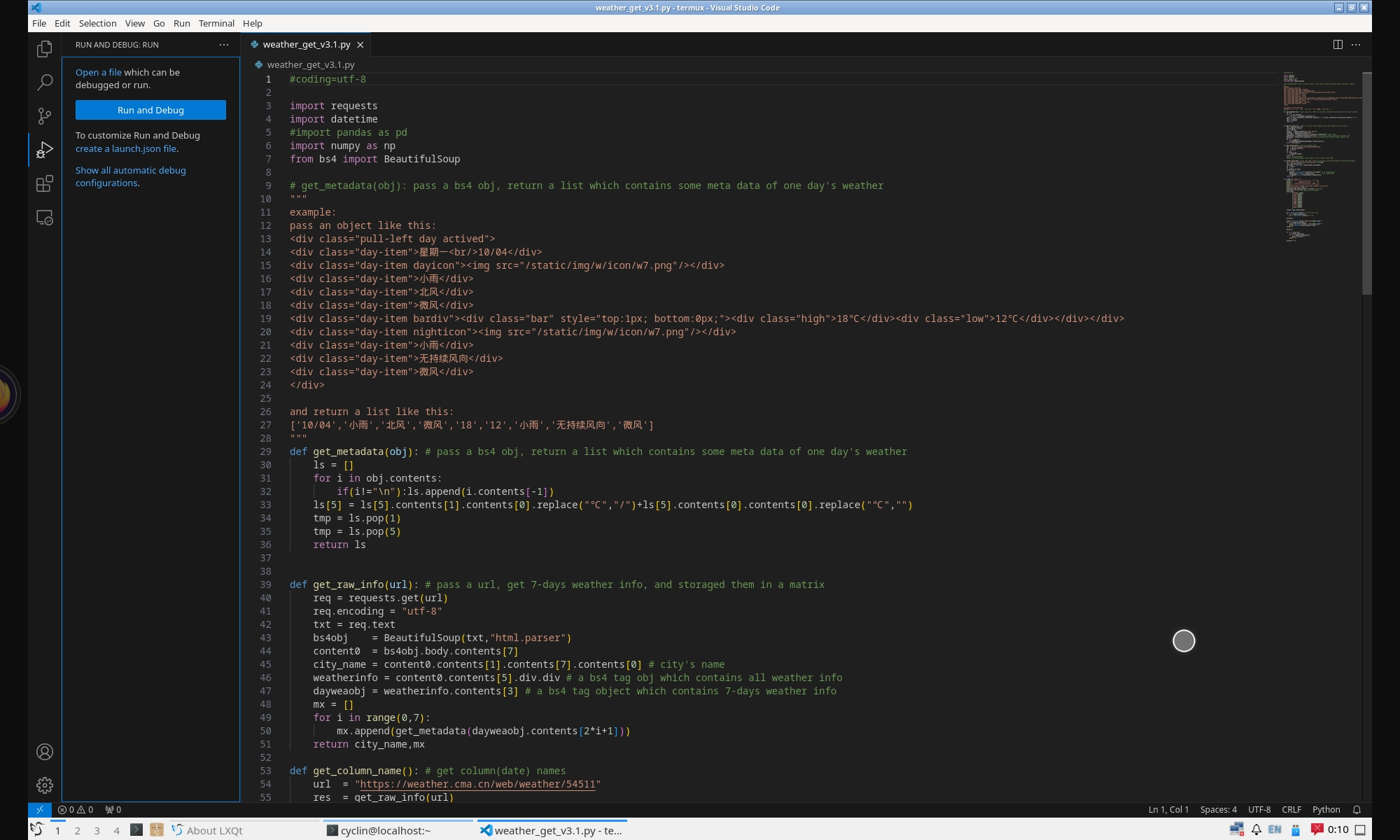The image size is (1400, 840).
Task: Change indentation via Spaces: 4
Action: 1218,809
